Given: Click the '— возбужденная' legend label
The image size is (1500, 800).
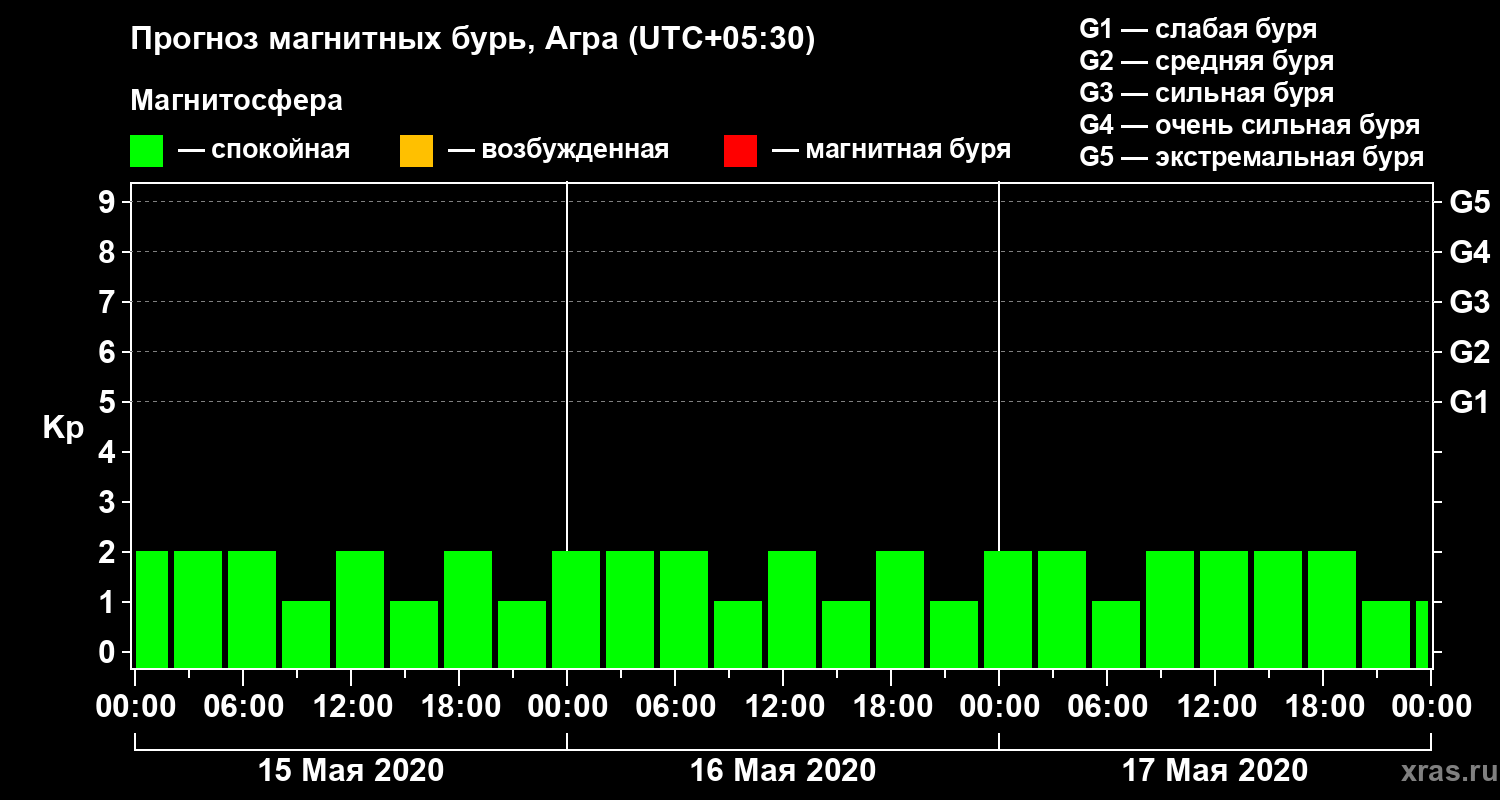Looking at the screenshot, I should tap(558, 150).
